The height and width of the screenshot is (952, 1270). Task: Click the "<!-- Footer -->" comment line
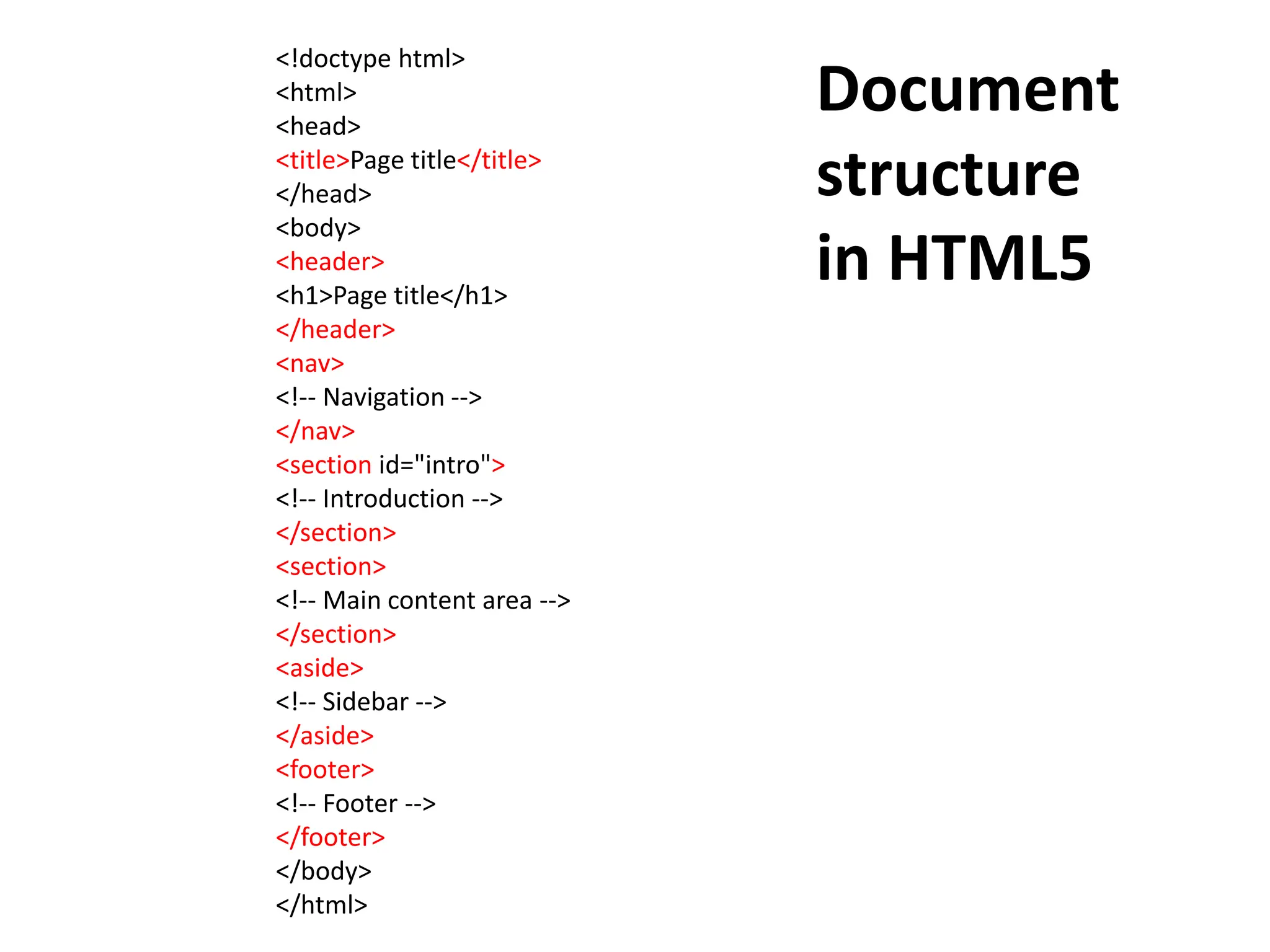[x=356, y=804]
